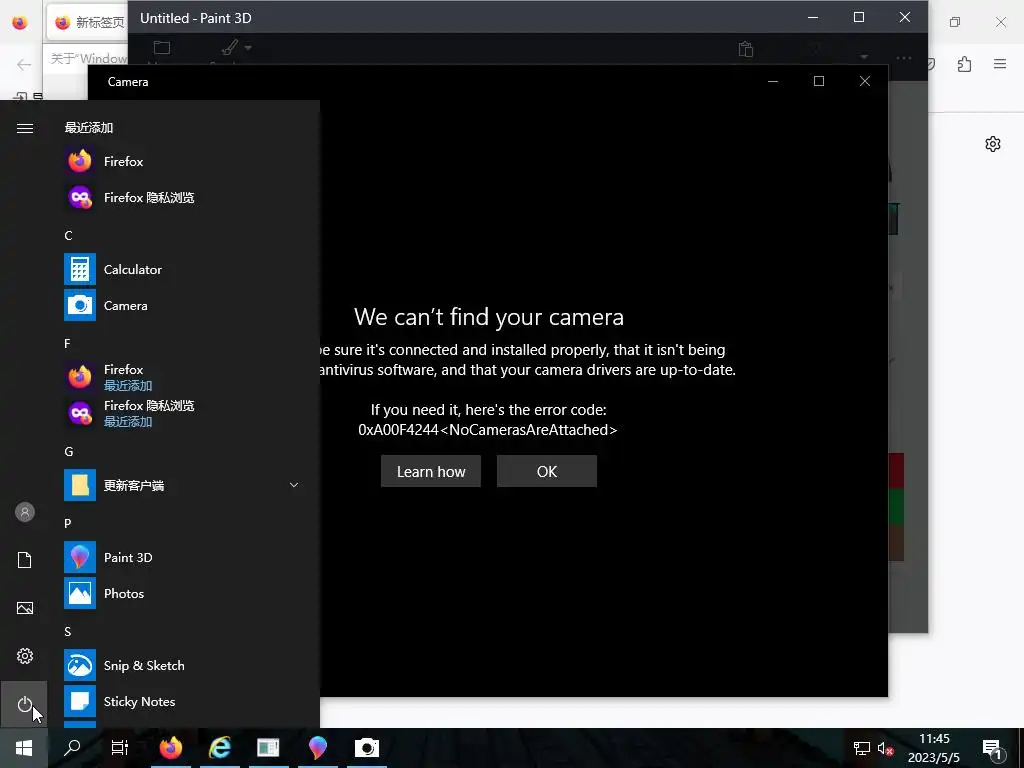
Task: Maximize the Paint 3D window
Action: pos(859,18)
